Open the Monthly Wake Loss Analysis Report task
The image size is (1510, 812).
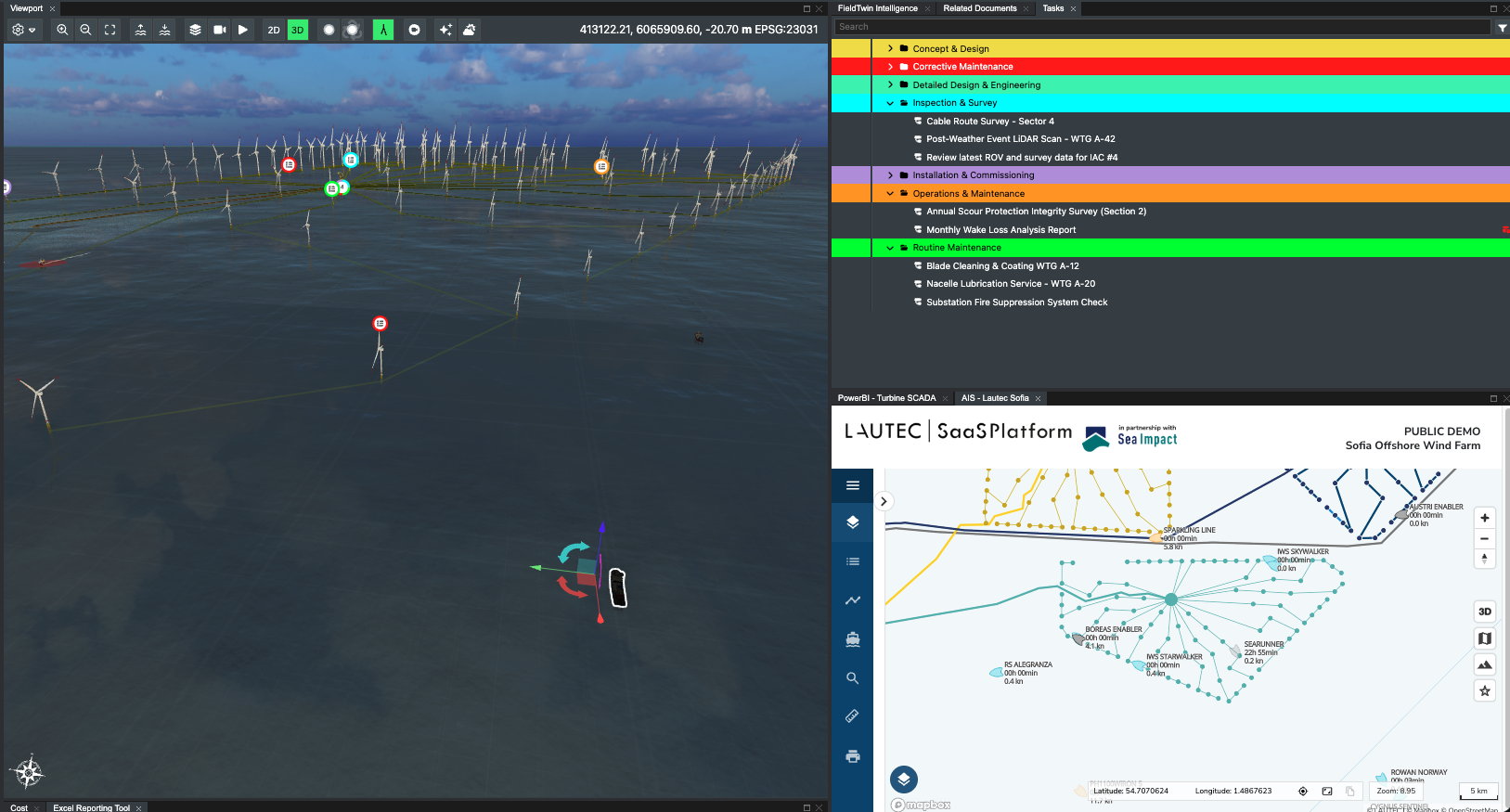coord(1000,230)
